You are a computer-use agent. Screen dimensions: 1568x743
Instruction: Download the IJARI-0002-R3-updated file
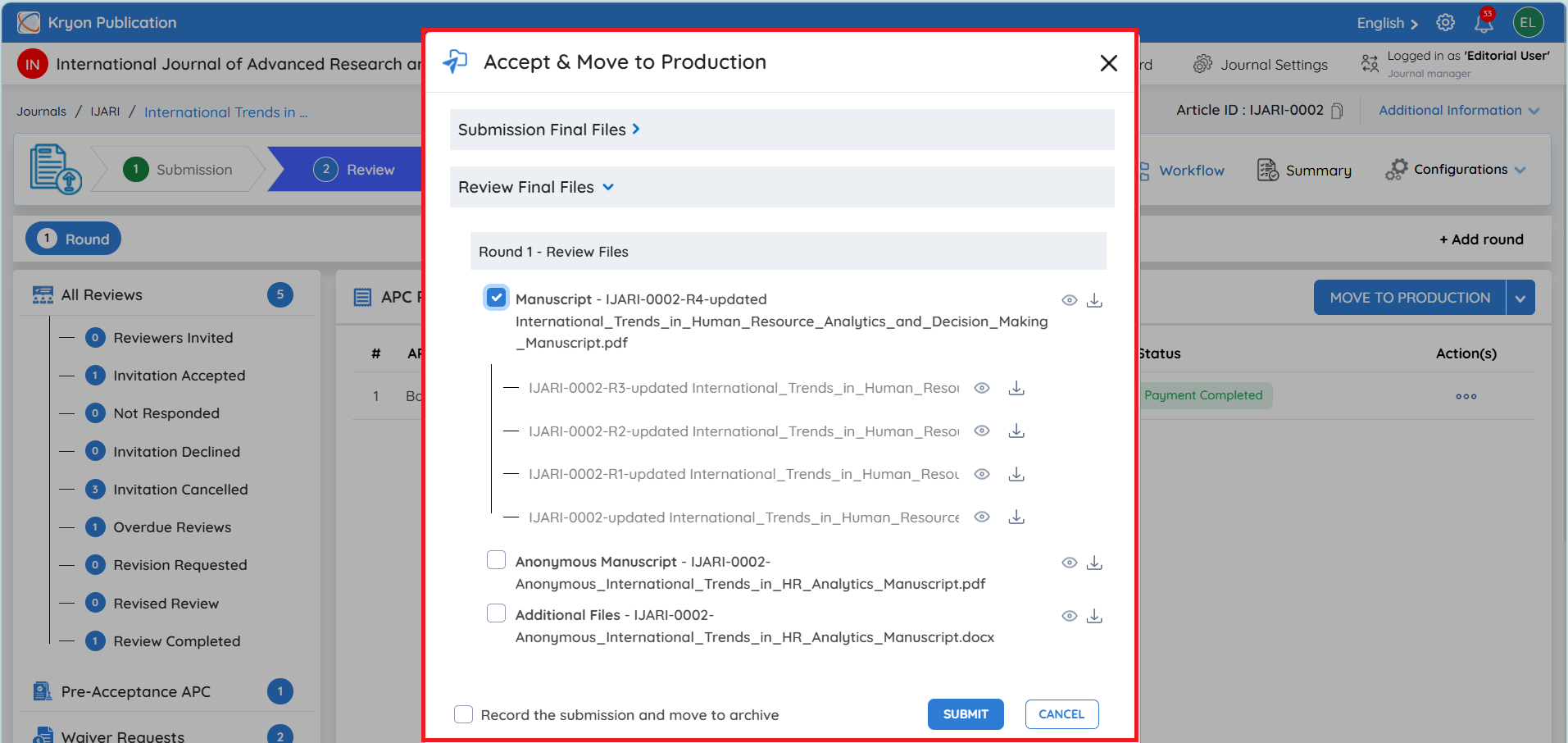[1016, 388]
